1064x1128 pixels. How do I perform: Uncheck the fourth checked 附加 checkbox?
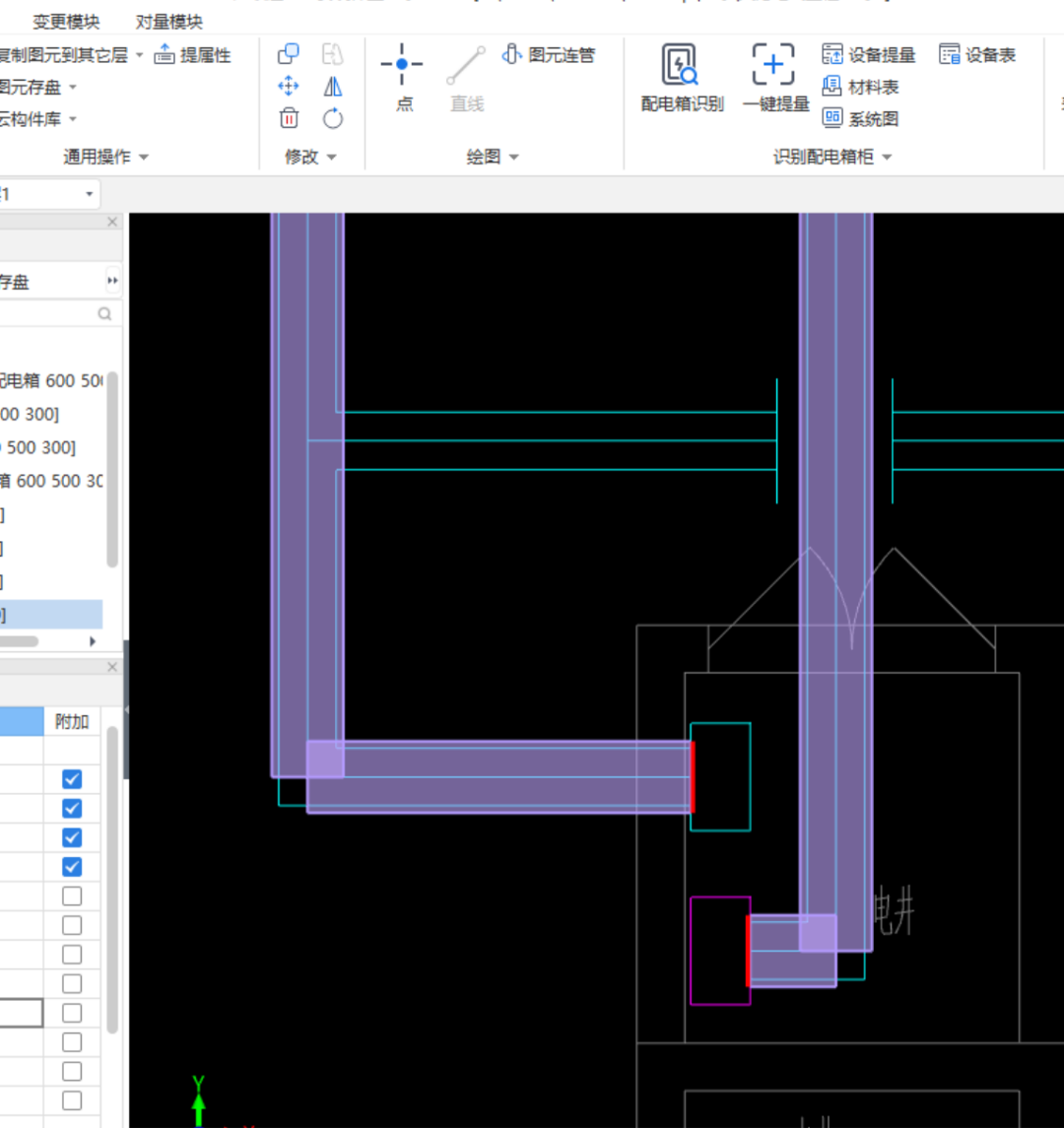(72, 867)
